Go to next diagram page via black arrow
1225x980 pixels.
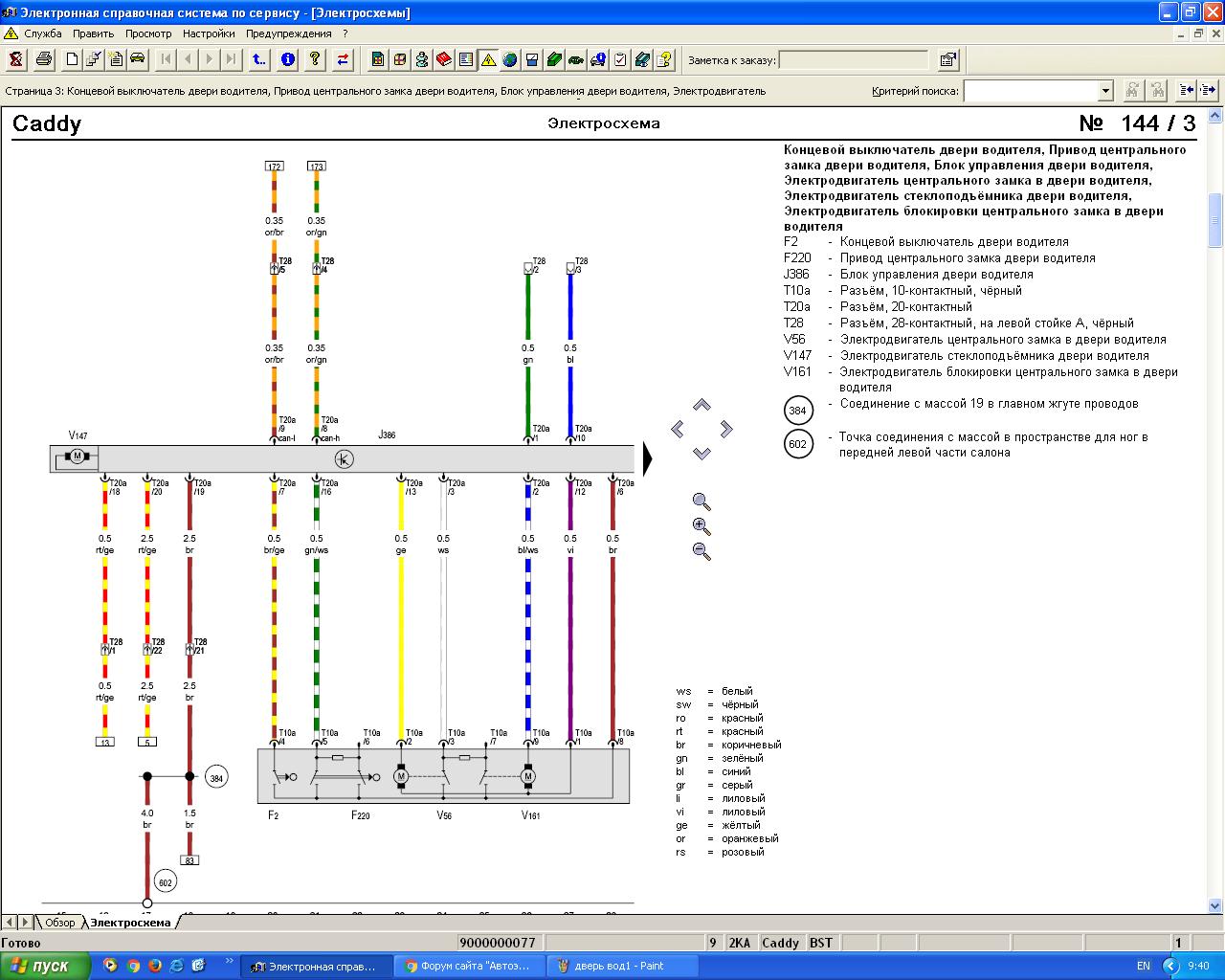pos(648,459)
